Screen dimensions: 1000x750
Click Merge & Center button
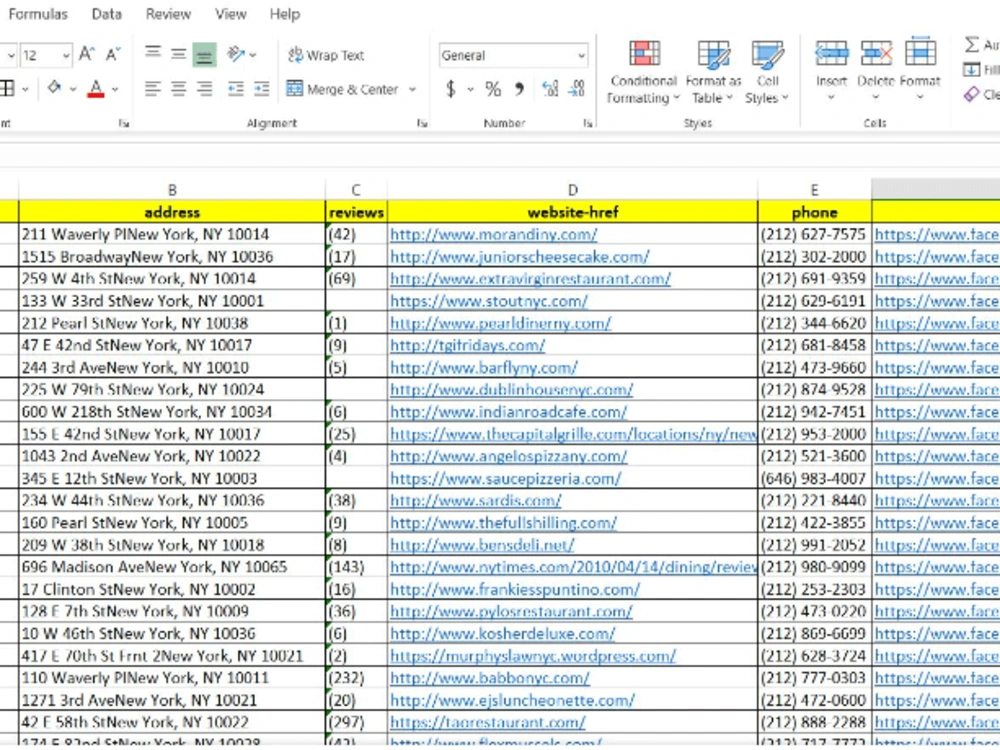click(x=342, y=89)
